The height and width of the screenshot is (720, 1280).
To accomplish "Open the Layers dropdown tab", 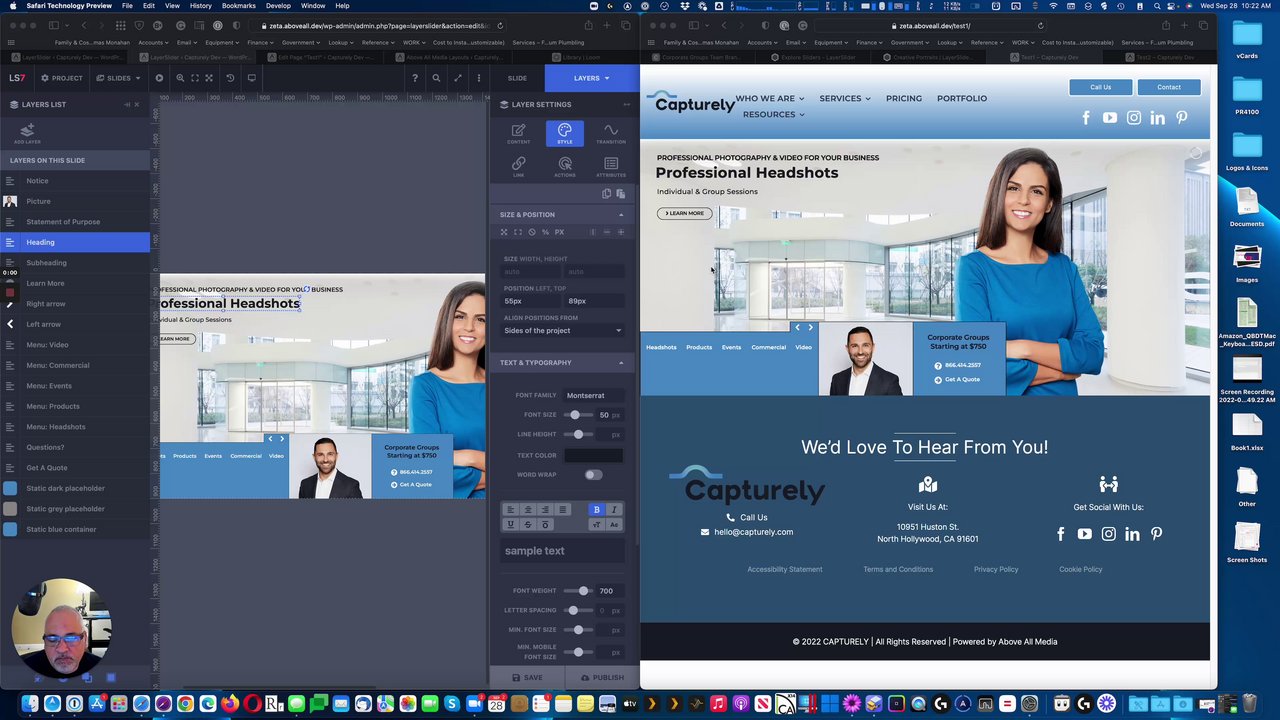I will [x=592, y=78].
